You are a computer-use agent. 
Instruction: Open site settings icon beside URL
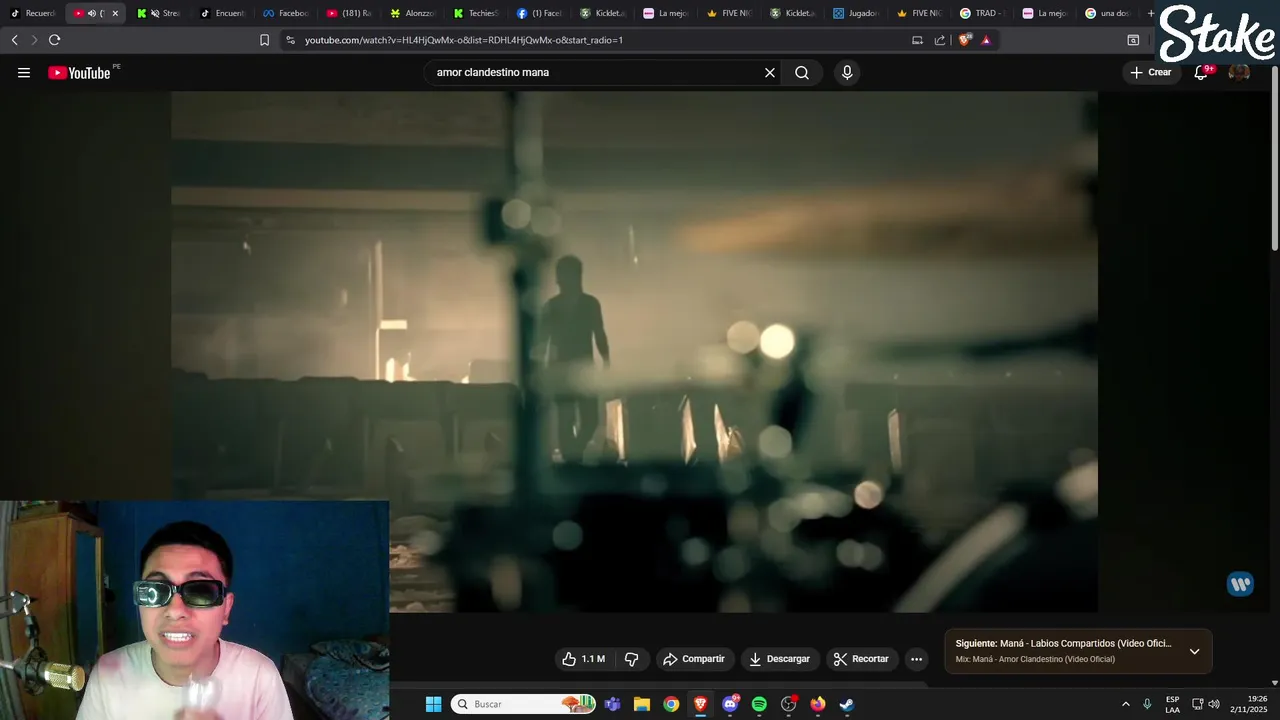(290, 40)
